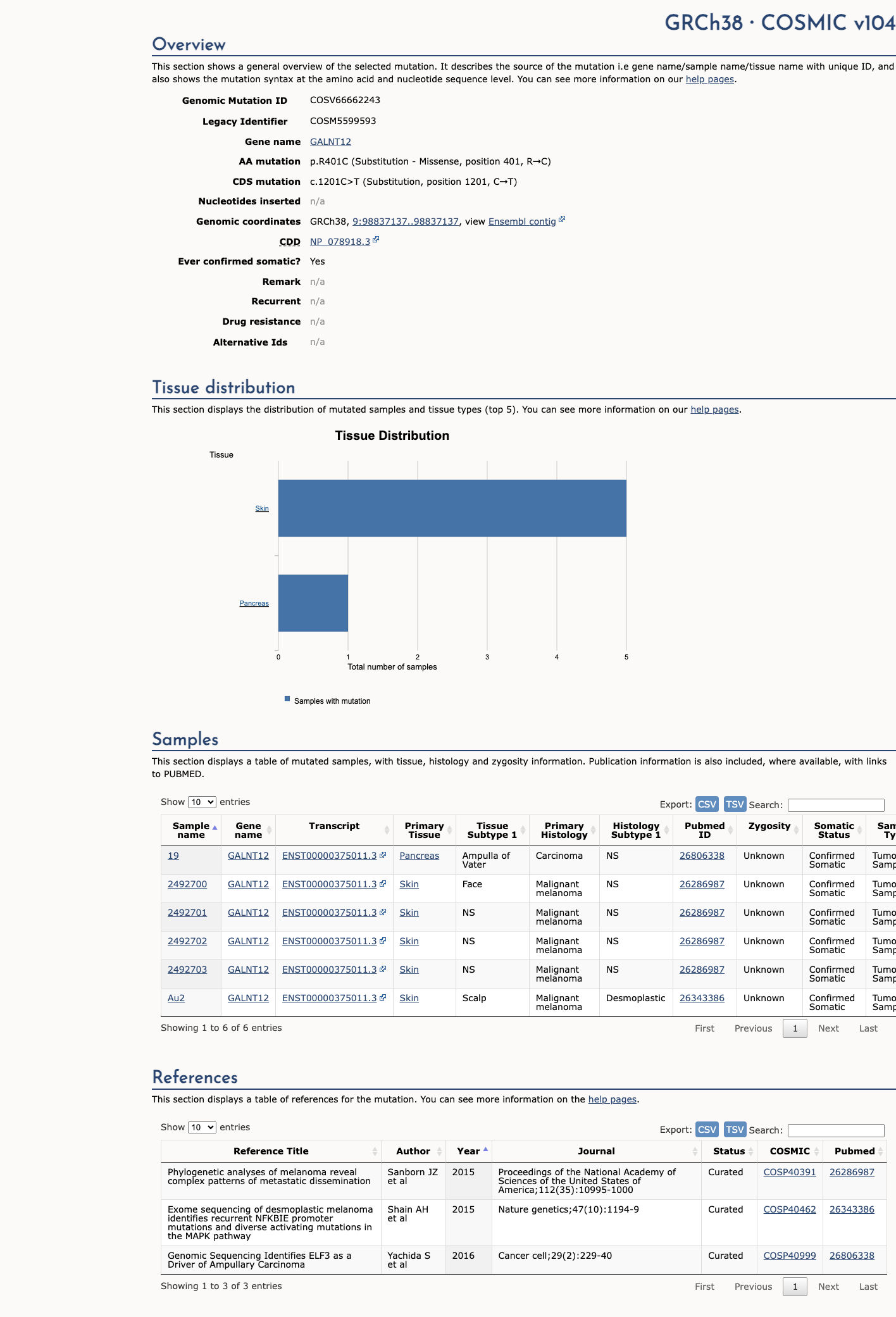The height and width of the screenshot is (1317, 896).
Task: Open Pancreas primary tissue link for sample 19
Action: pyautogui.click(x=419, y=856)
